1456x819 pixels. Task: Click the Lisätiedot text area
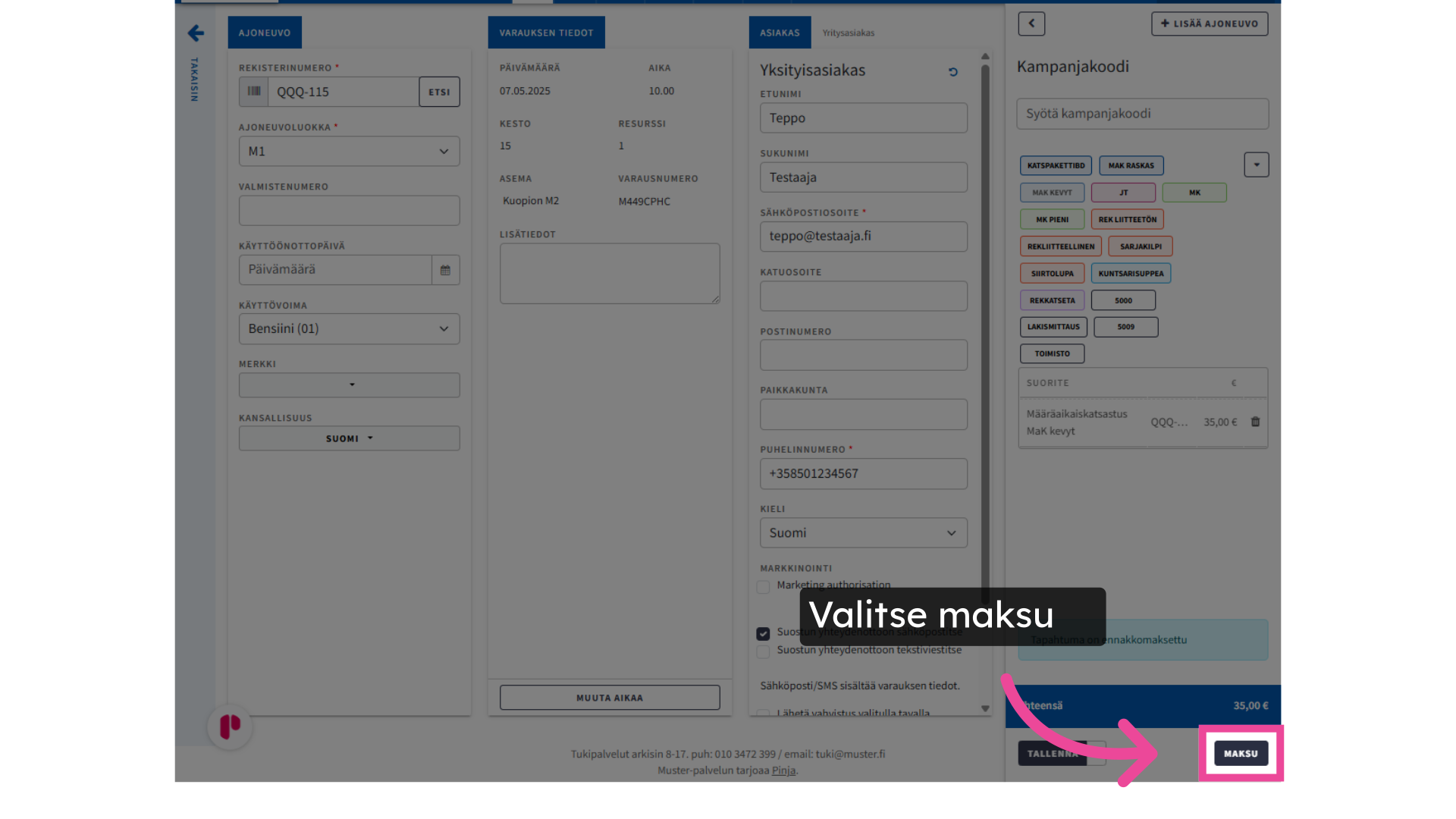point(610,274)
